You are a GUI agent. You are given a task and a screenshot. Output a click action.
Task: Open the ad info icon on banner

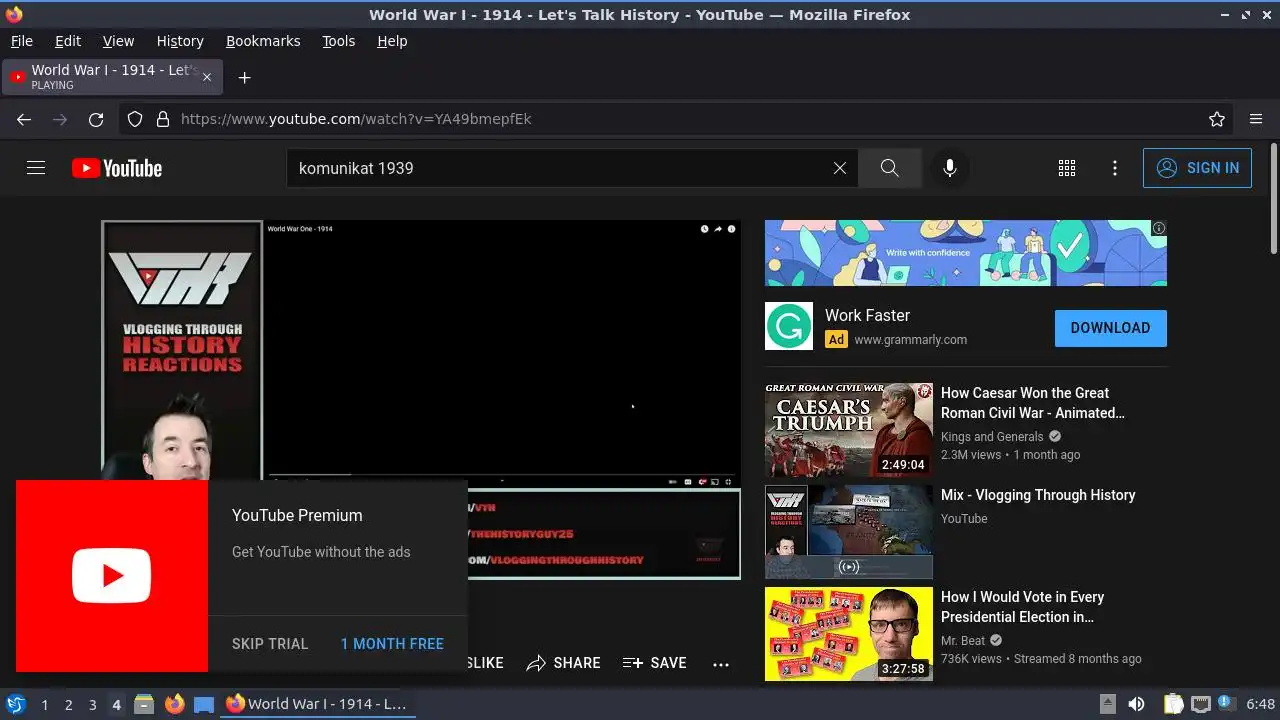[x=1159, y=228]
